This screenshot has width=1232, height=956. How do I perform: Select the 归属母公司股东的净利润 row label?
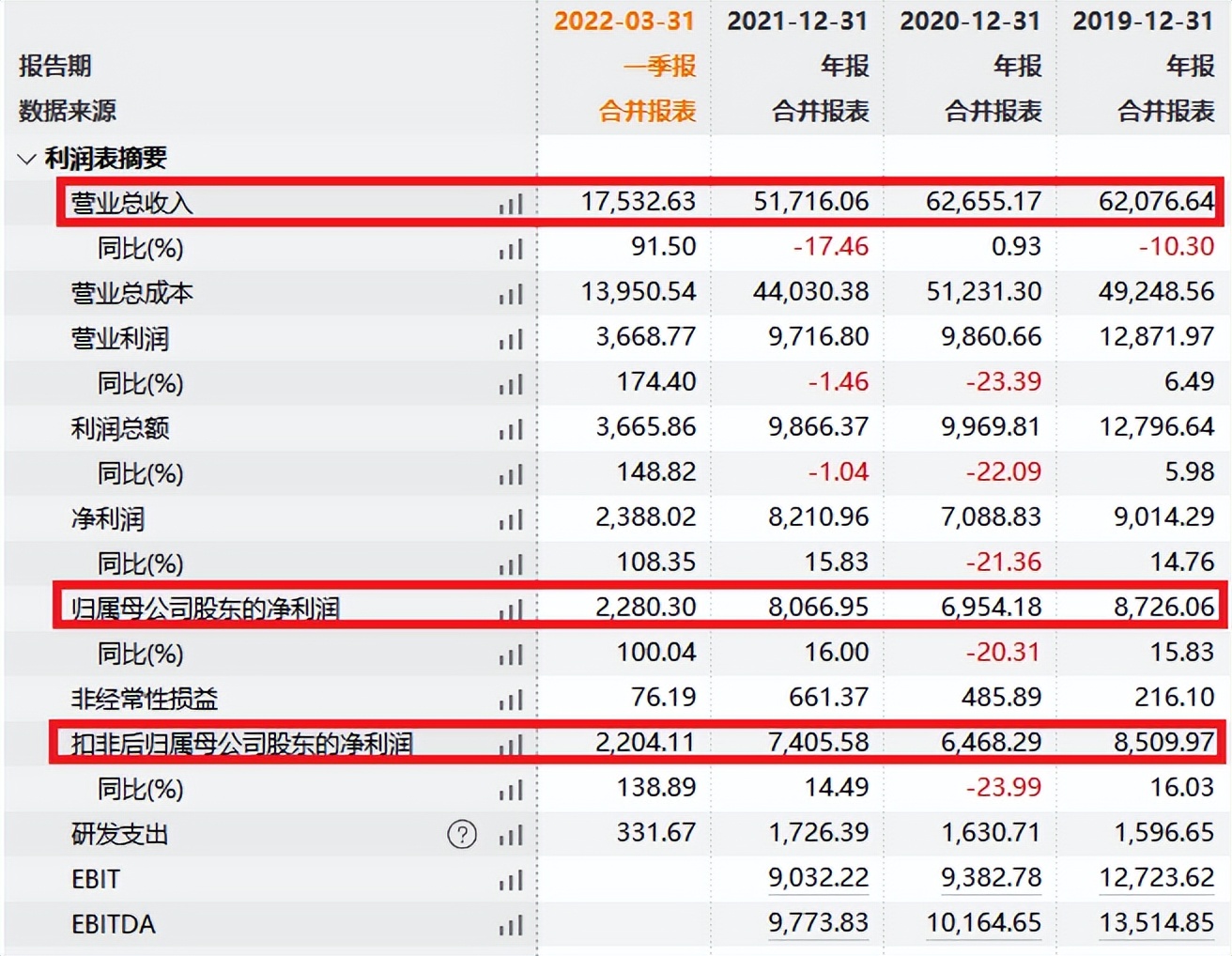[x=206, y=609]
